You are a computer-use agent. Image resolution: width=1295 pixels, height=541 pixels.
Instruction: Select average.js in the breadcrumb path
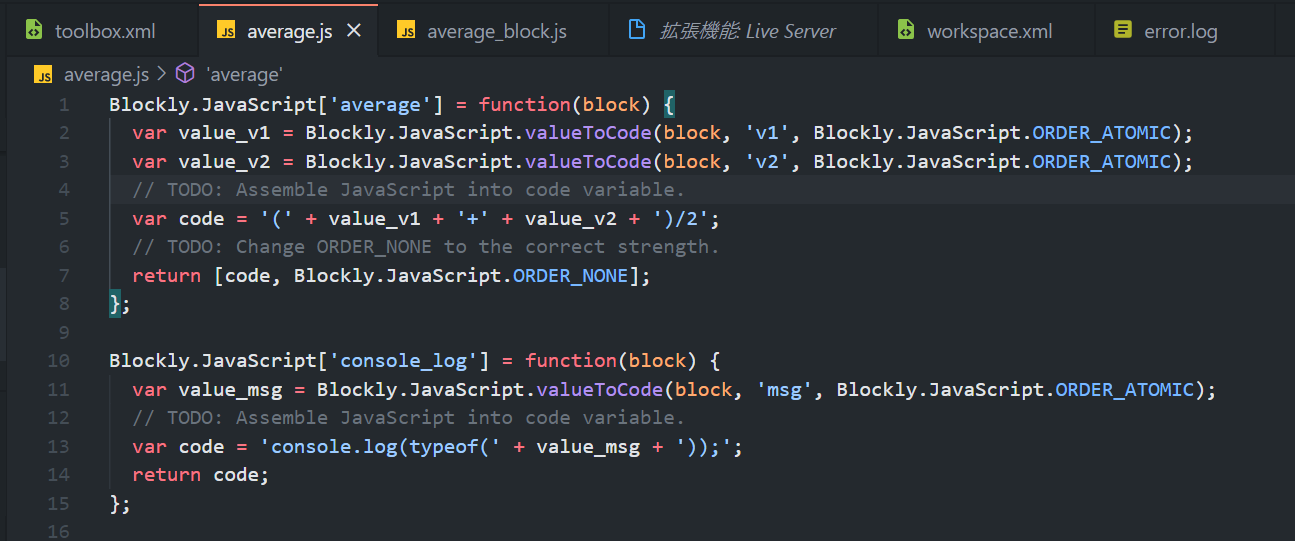[x=106, y=74]
